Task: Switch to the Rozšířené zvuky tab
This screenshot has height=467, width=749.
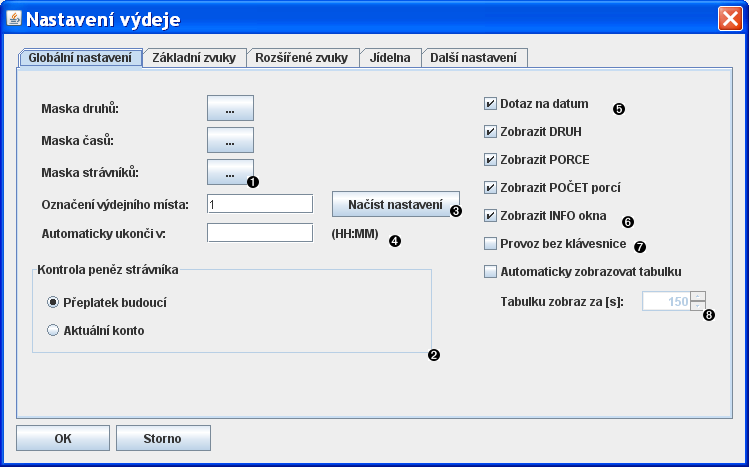Action: pyautogui.click(x=301, y=58)
